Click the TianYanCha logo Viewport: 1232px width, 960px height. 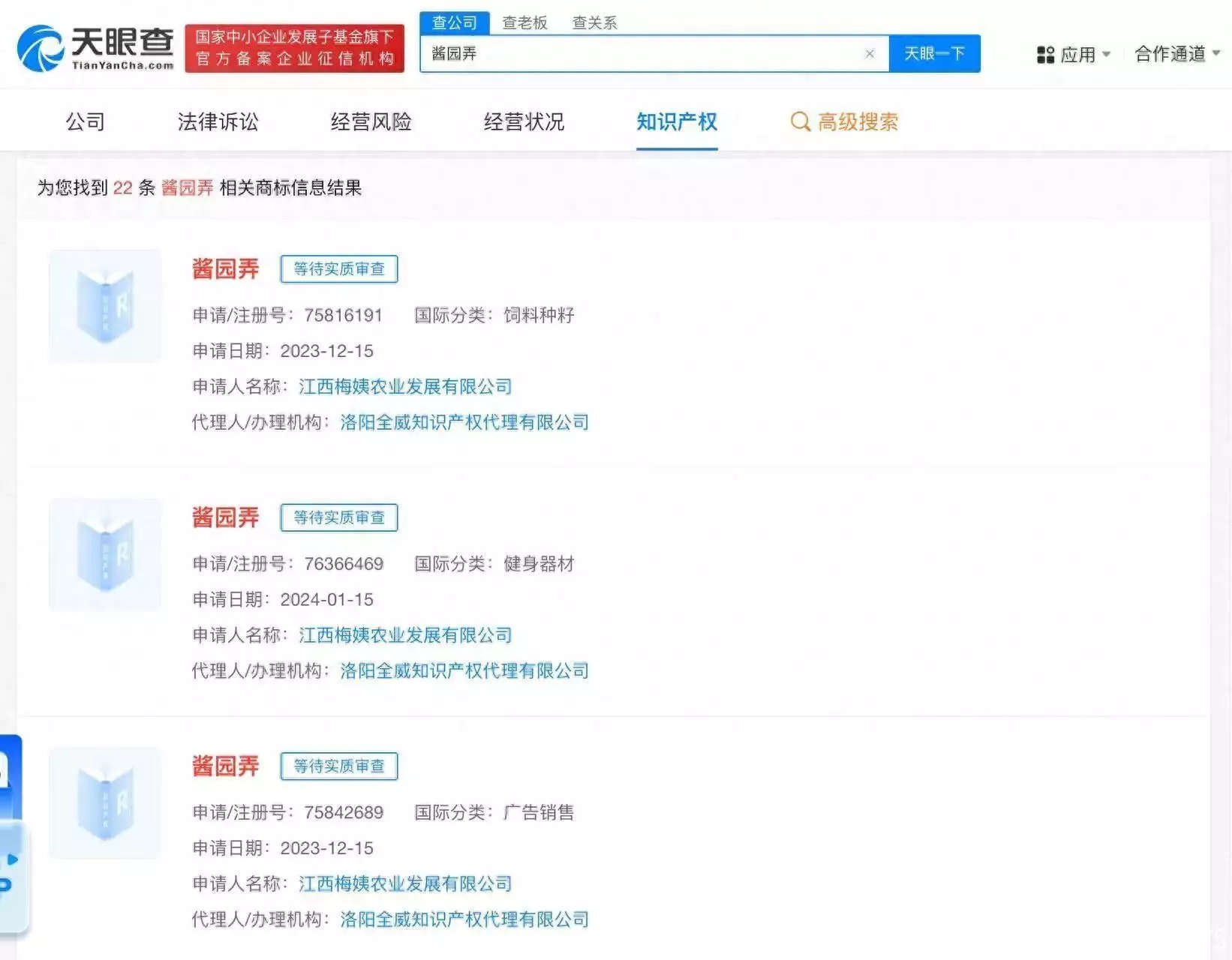[95, 49]
